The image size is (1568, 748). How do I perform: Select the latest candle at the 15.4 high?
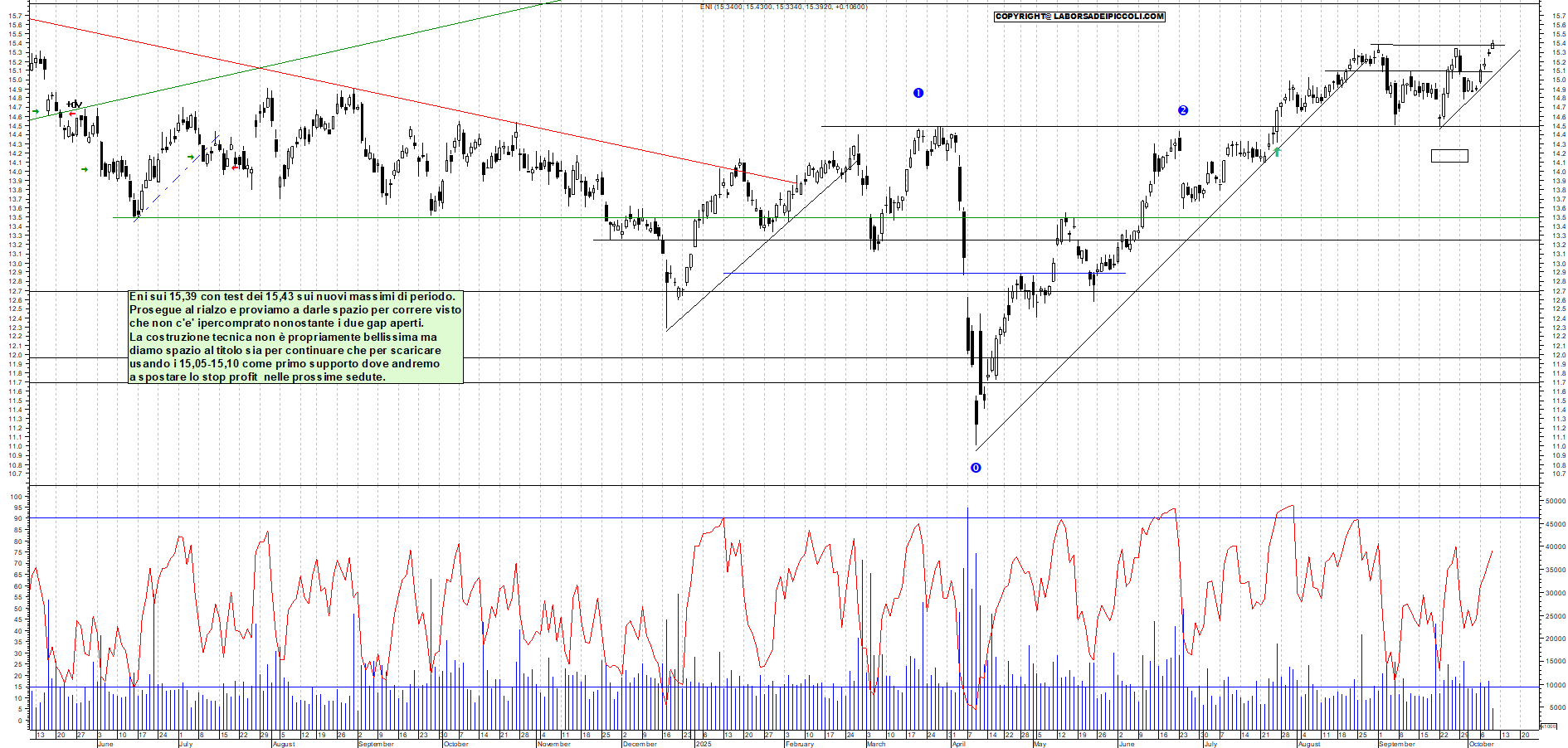coord(1493,45)
